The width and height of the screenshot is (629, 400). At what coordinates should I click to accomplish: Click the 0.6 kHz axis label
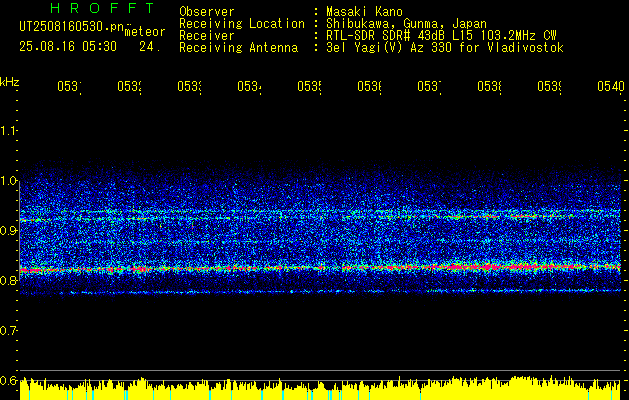point(8,380)
